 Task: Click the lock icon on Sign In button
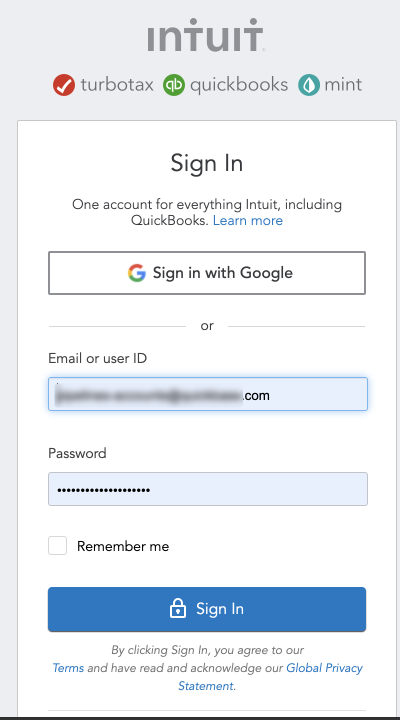tap(178, 609)
